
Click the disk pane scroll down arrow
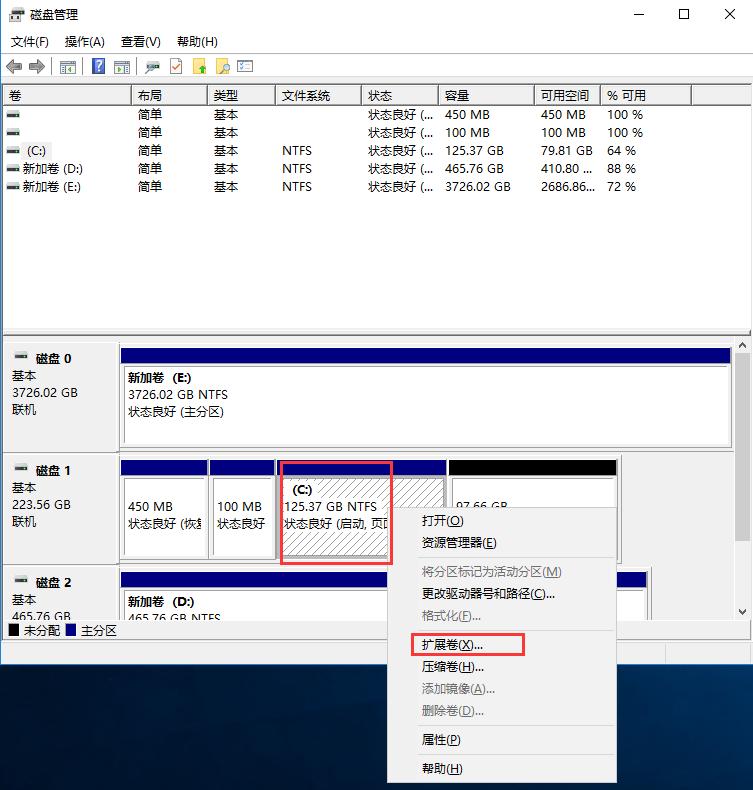click(x=742, y=612)
